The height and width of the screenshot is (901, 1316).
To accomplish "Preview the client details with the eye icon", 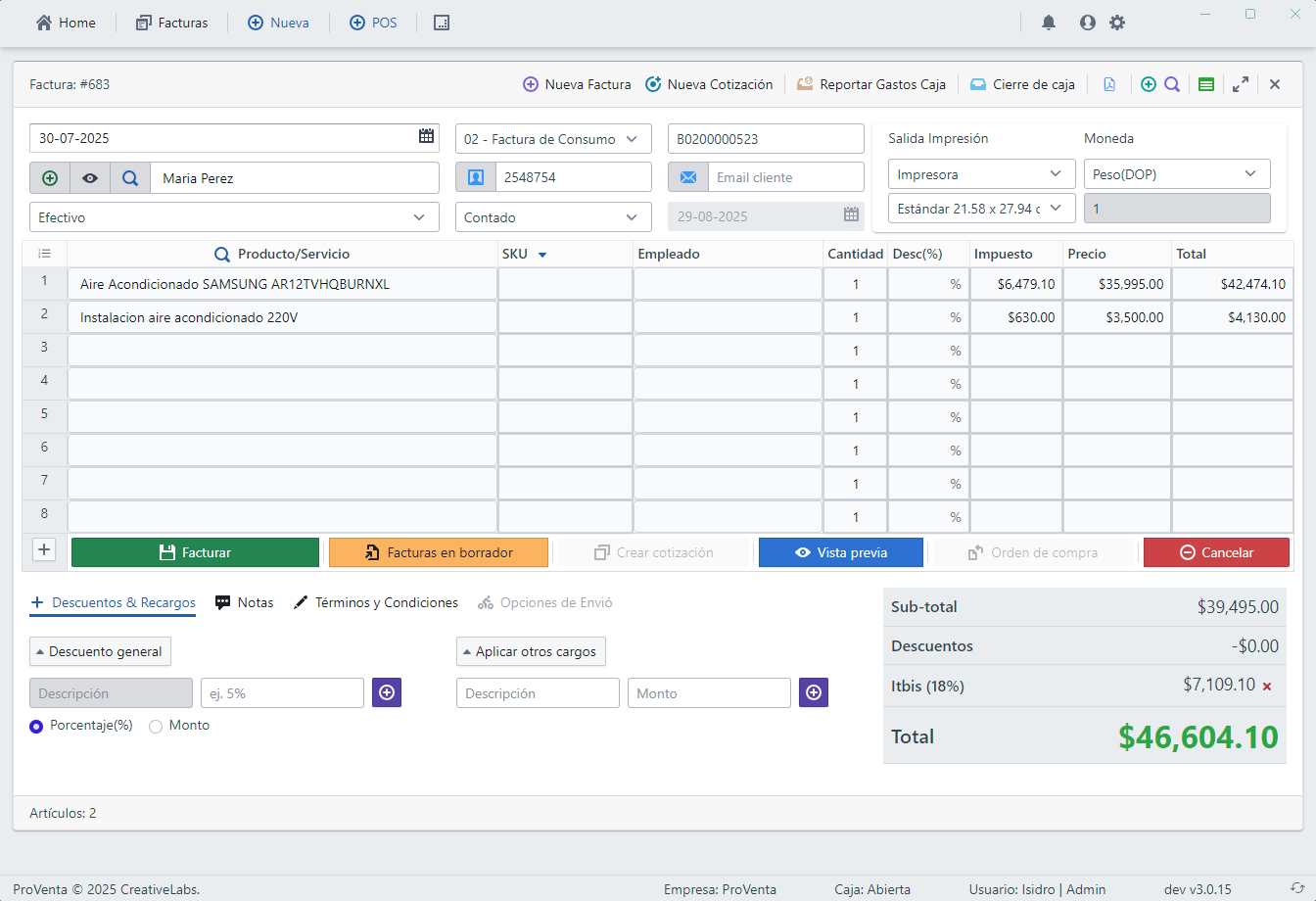I will click(x=89, y=177).
